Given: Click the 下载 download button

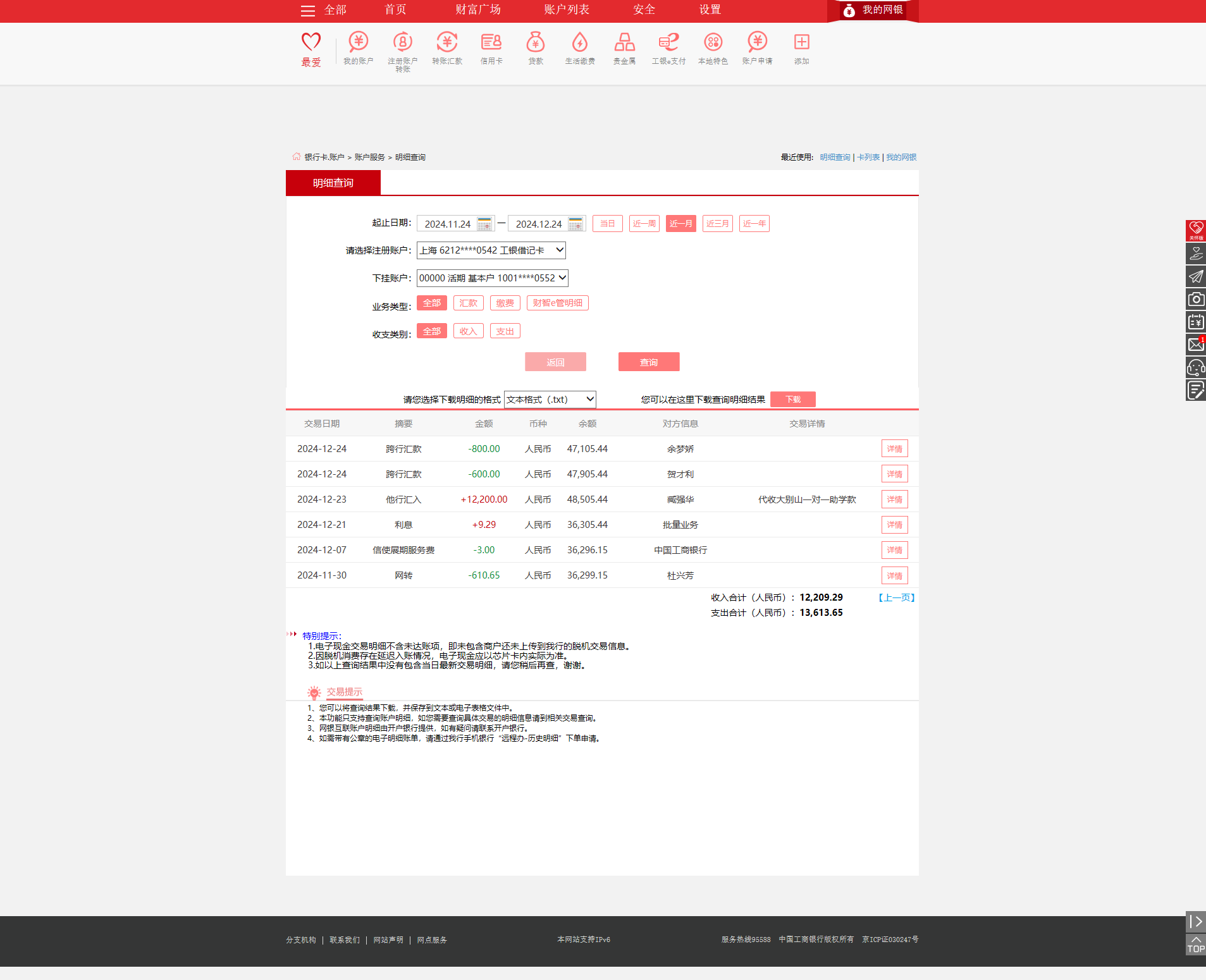Looking at the screenshot, I should 793,400.
